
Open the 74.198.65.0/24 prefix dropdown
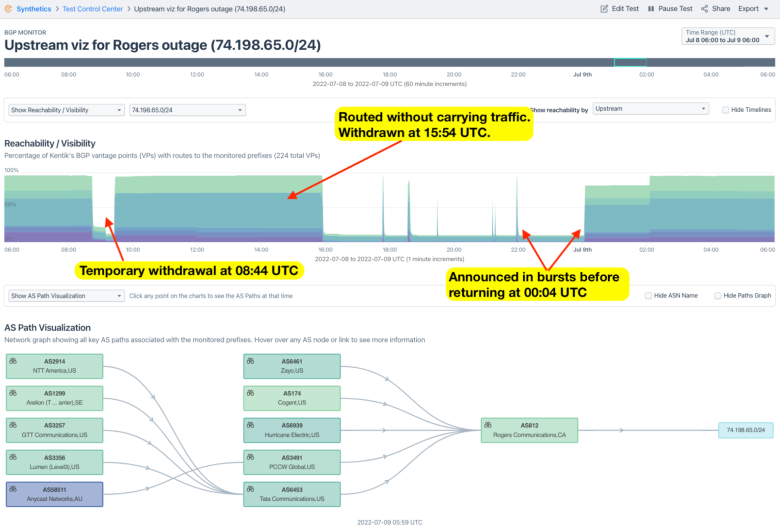[187, 110]
